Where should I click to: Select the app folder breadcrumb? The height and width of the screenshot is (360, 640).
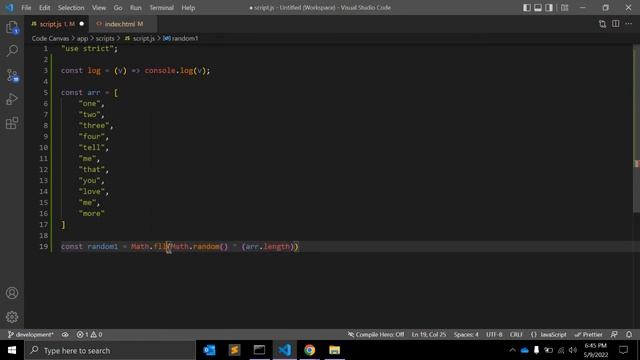(x=82, y=38)
